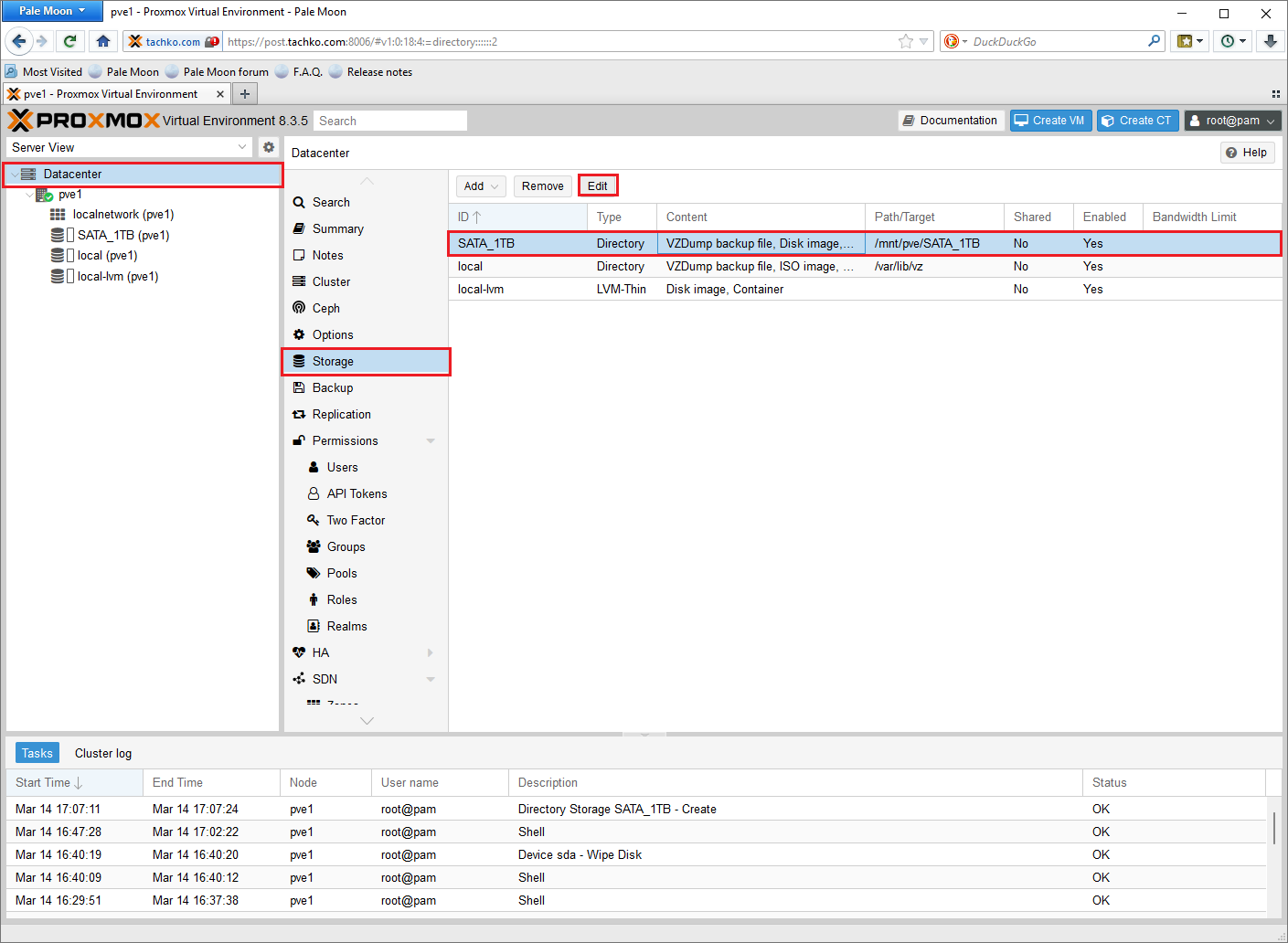Select the local-lvm storage row
The image size is (1288, 943).
[x=865, y=289]
